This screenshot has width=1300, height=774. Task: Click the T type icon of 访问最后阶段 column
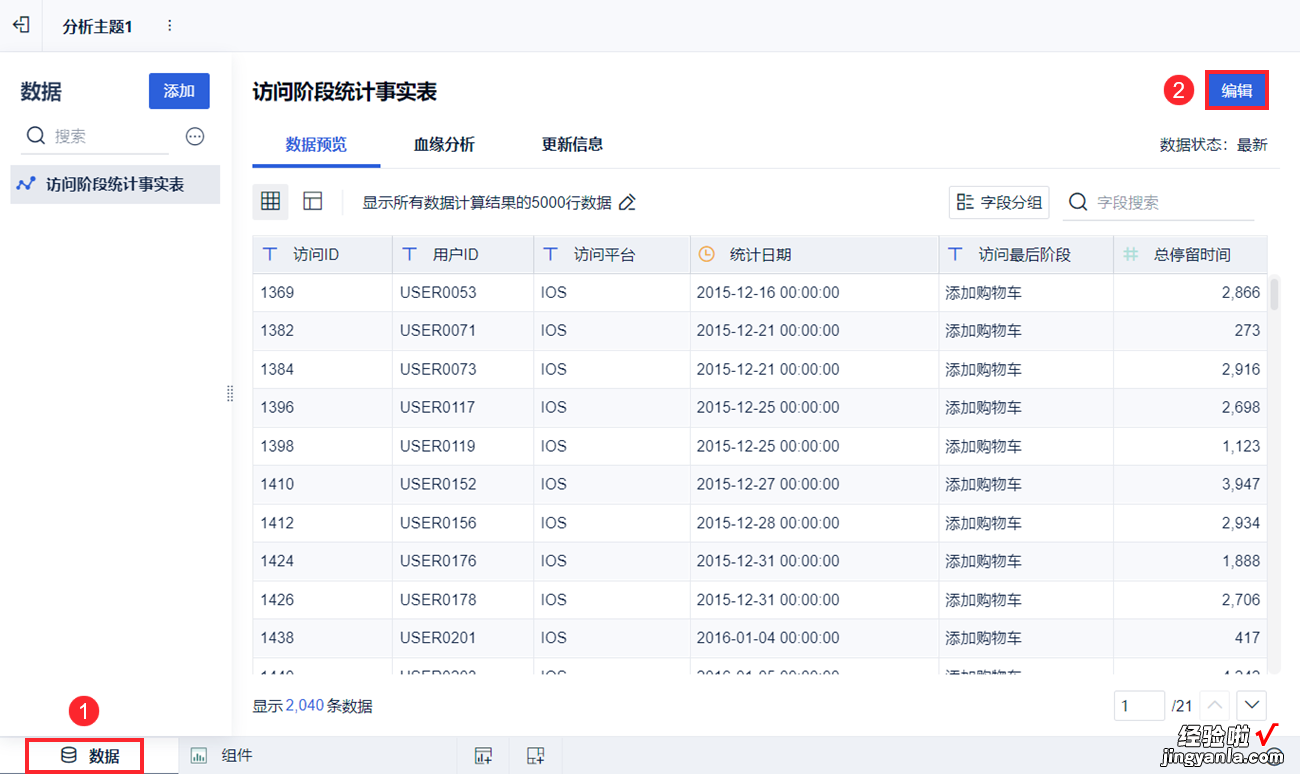(x=955, y=254)
